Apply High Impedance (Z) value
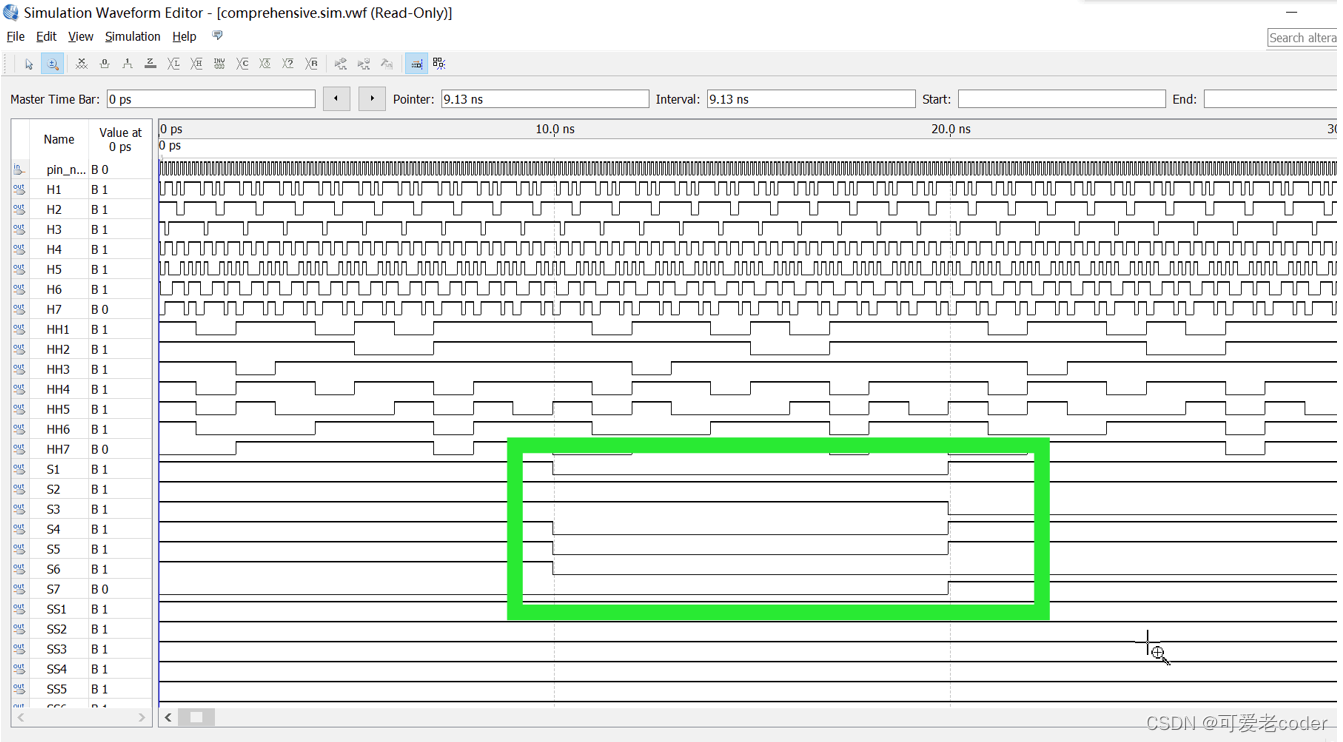The height and width of the screenshot is (742, 1343). click(150, 64)
